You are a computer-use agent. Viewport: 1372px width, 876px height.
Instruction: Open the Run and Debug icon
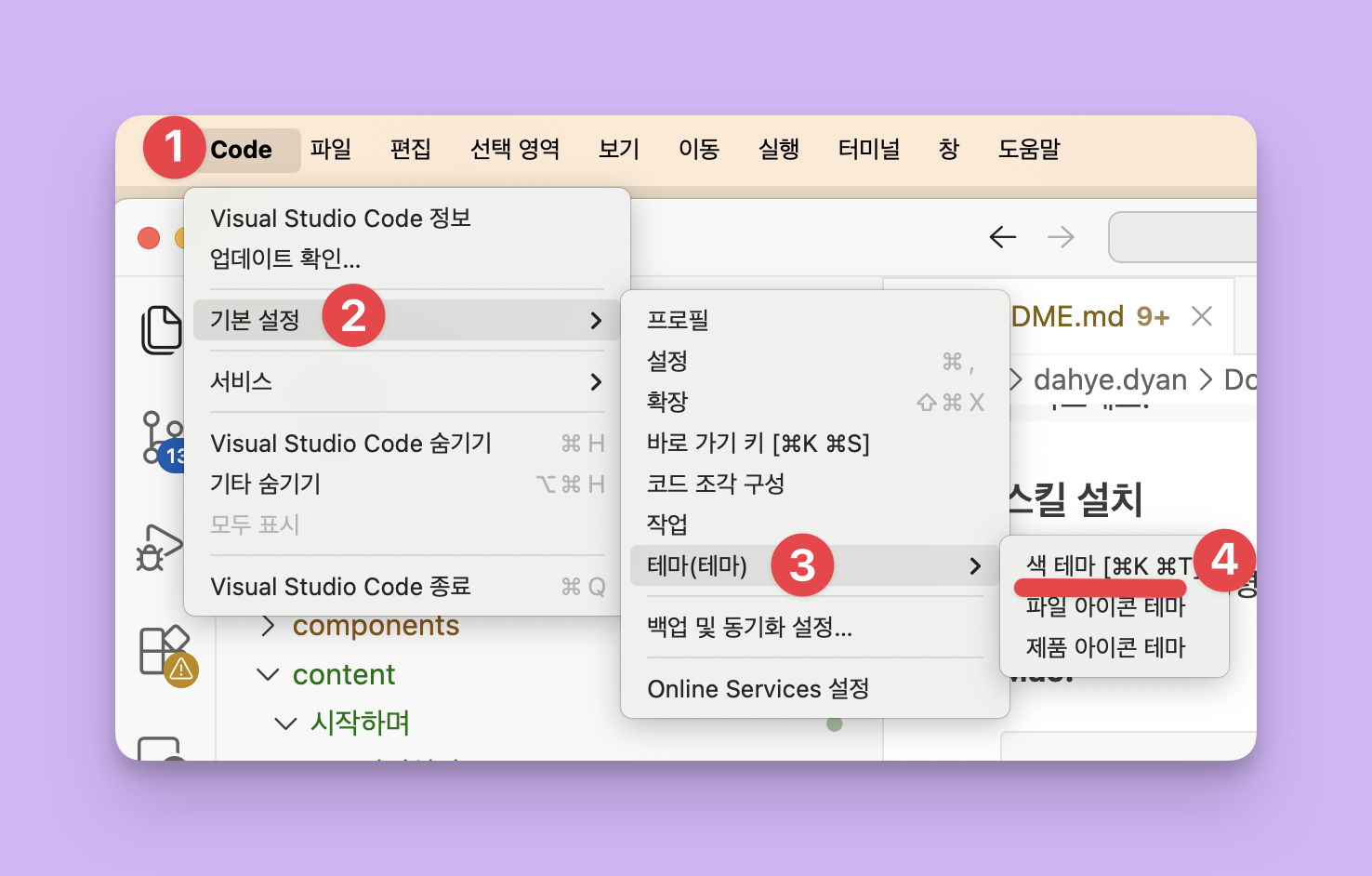pyautogui.click(x=159, y=548)
